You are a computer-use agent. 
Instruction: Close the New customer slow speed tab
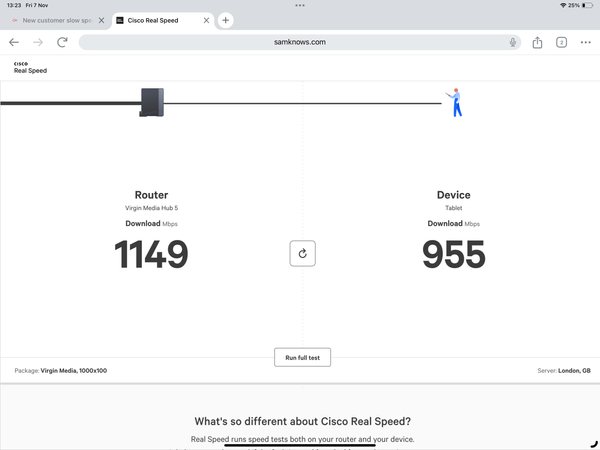pyautogui.click(x=101, y=20)
